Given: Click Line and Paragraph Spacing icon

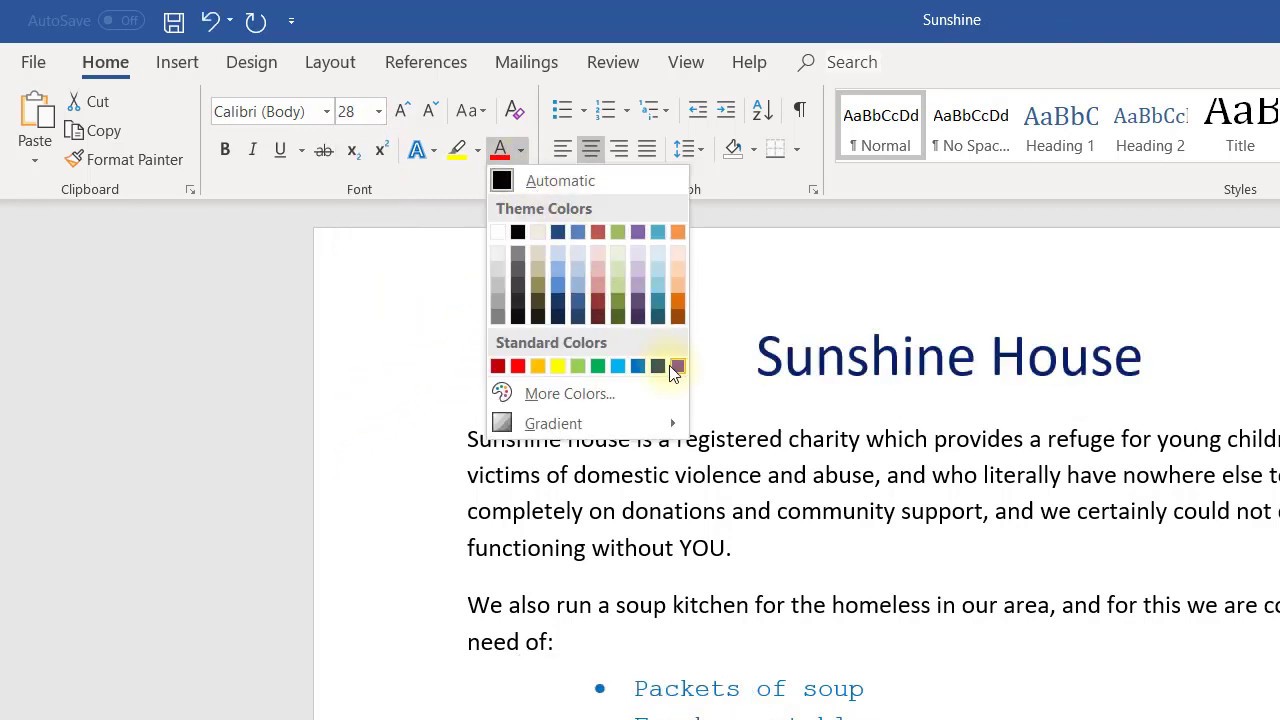Looking at the screenshot, I should click(683, 150).
